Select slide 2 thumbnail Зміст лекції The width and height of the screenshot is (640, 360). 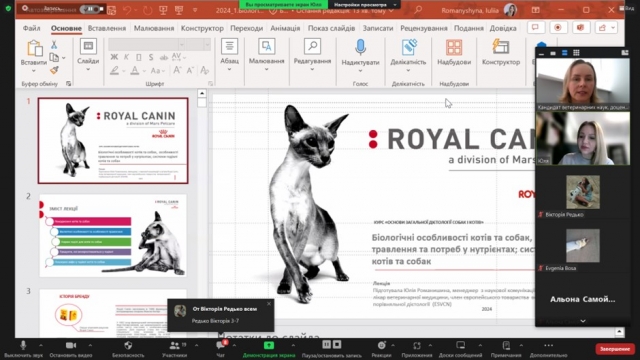113,236
